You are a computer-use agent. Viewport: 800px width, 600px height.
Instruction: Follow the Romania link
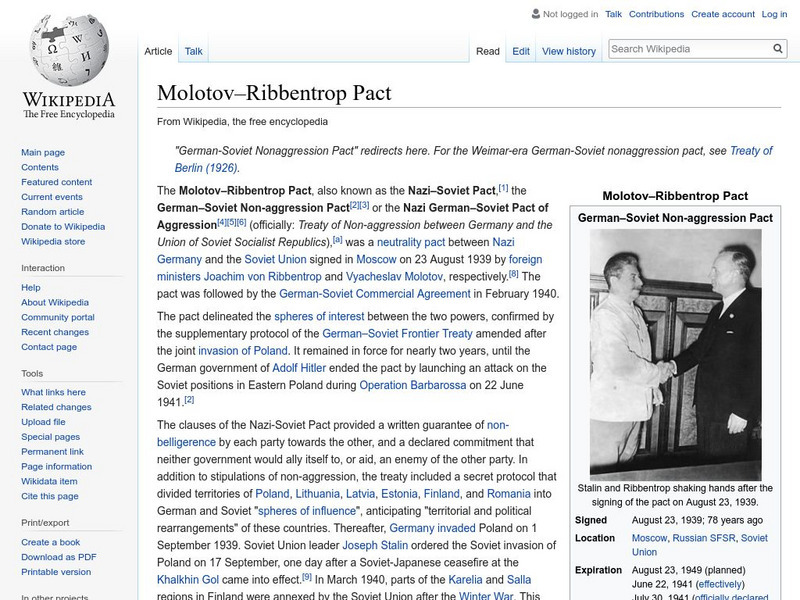coord(509,494)
